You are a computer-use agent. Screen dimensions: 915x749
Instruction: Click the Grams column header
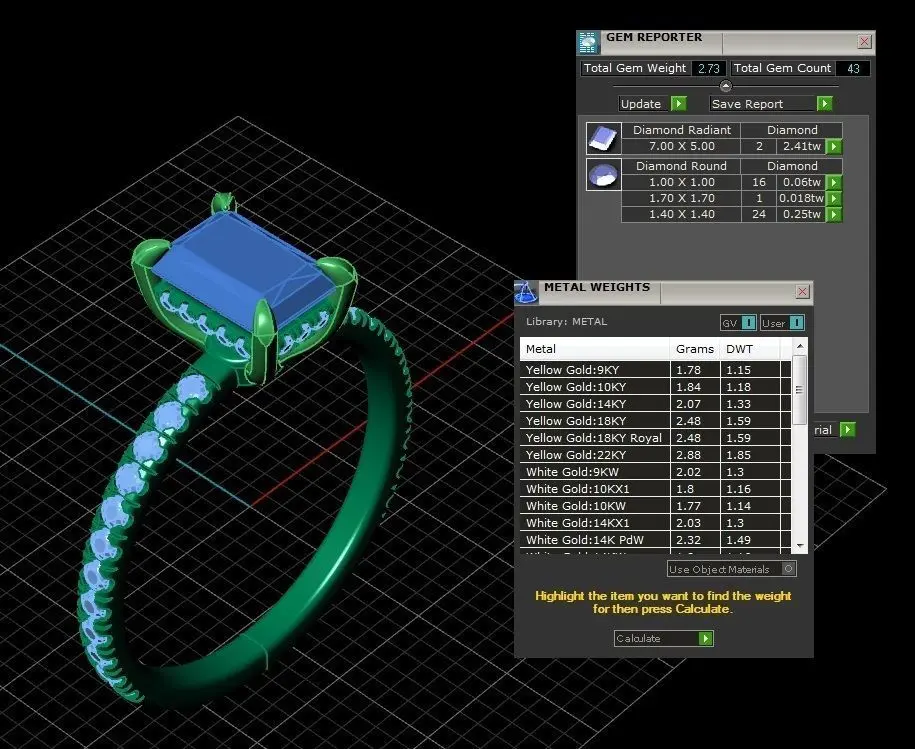[x=694, y=349]
